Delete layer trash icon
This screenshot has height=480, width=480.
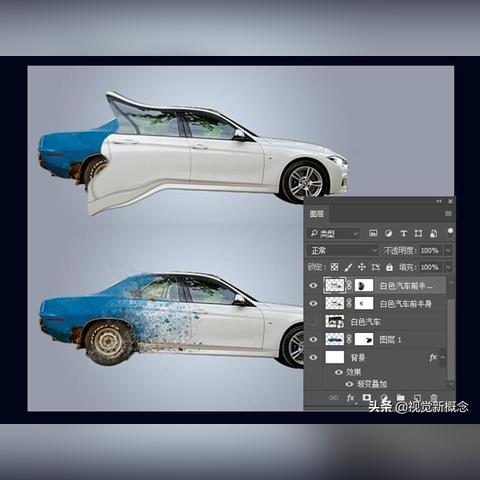coord(433,397)
